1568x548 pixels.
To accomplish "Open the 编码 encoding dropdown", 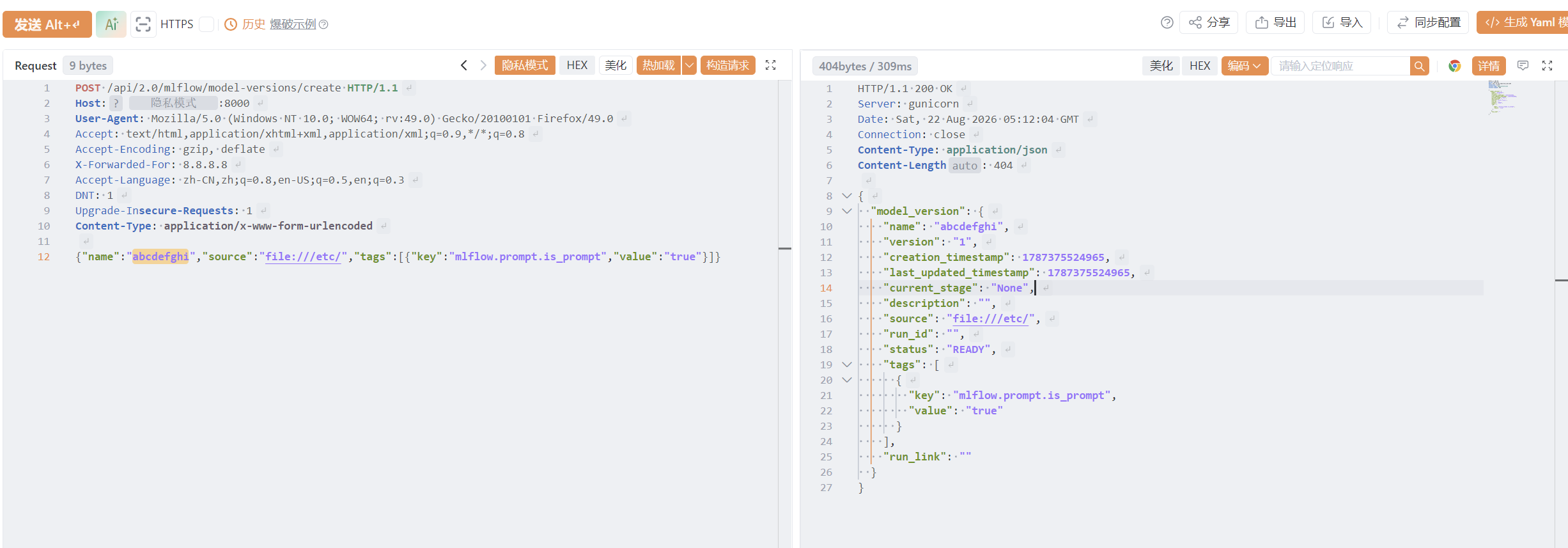I will point(1245,66).
